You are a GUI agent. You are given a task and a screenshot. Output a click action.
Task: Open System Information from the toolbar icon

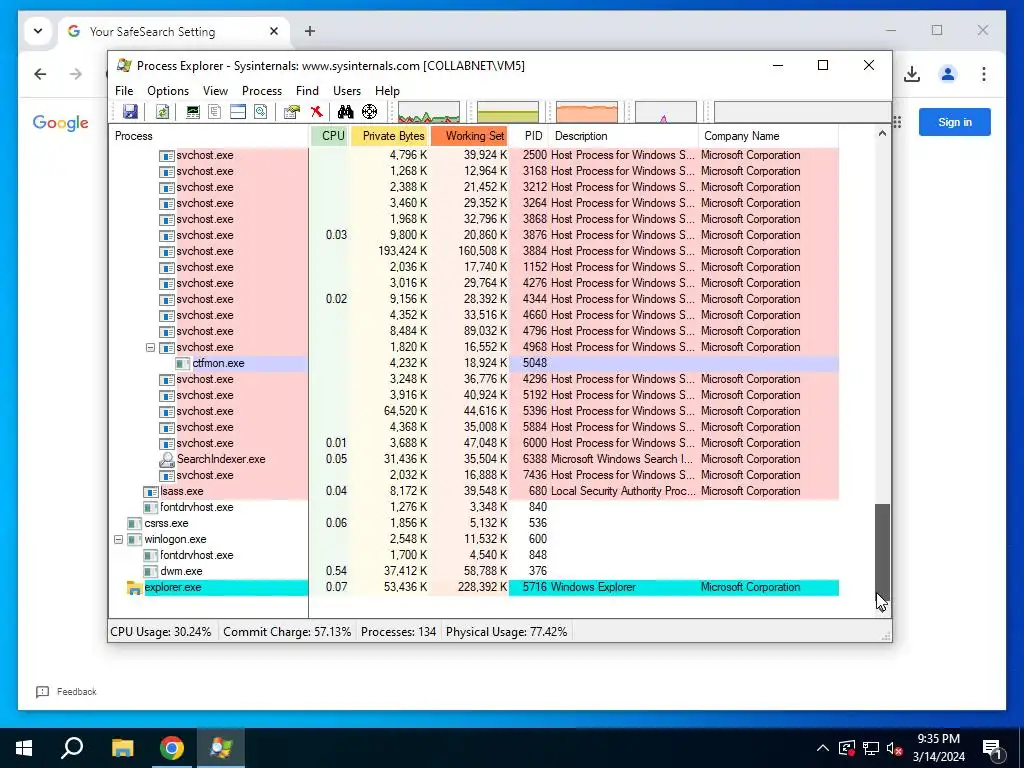pyautogui.click(x=193, y=112)
